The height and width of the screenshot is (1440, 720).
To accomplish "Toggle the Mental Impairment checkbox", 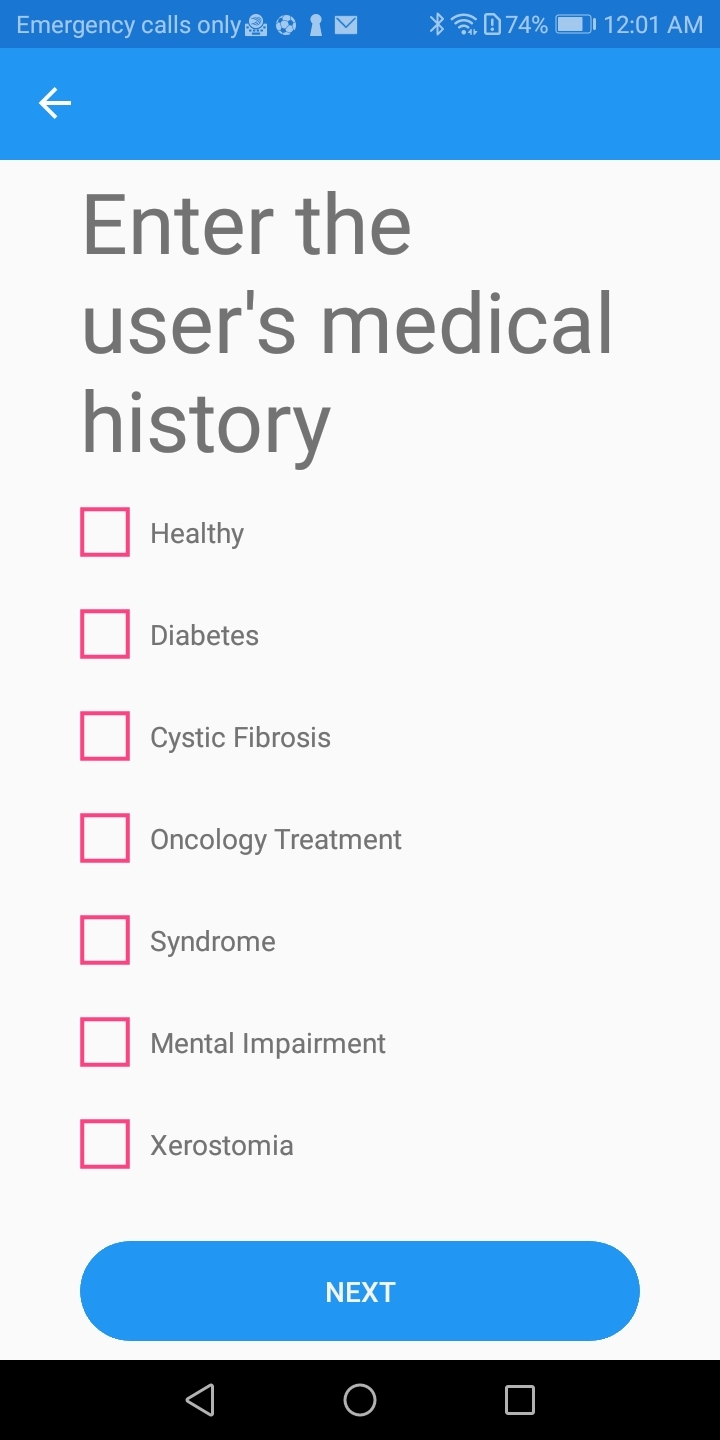I will tap(105, 1042).
